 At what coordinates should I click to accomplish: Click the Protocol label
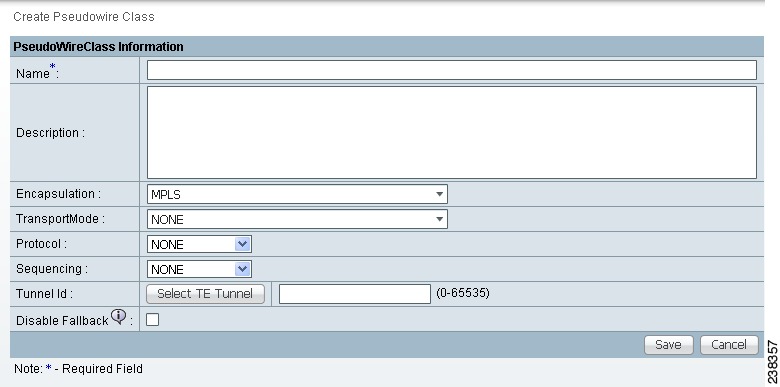[41, 244]
